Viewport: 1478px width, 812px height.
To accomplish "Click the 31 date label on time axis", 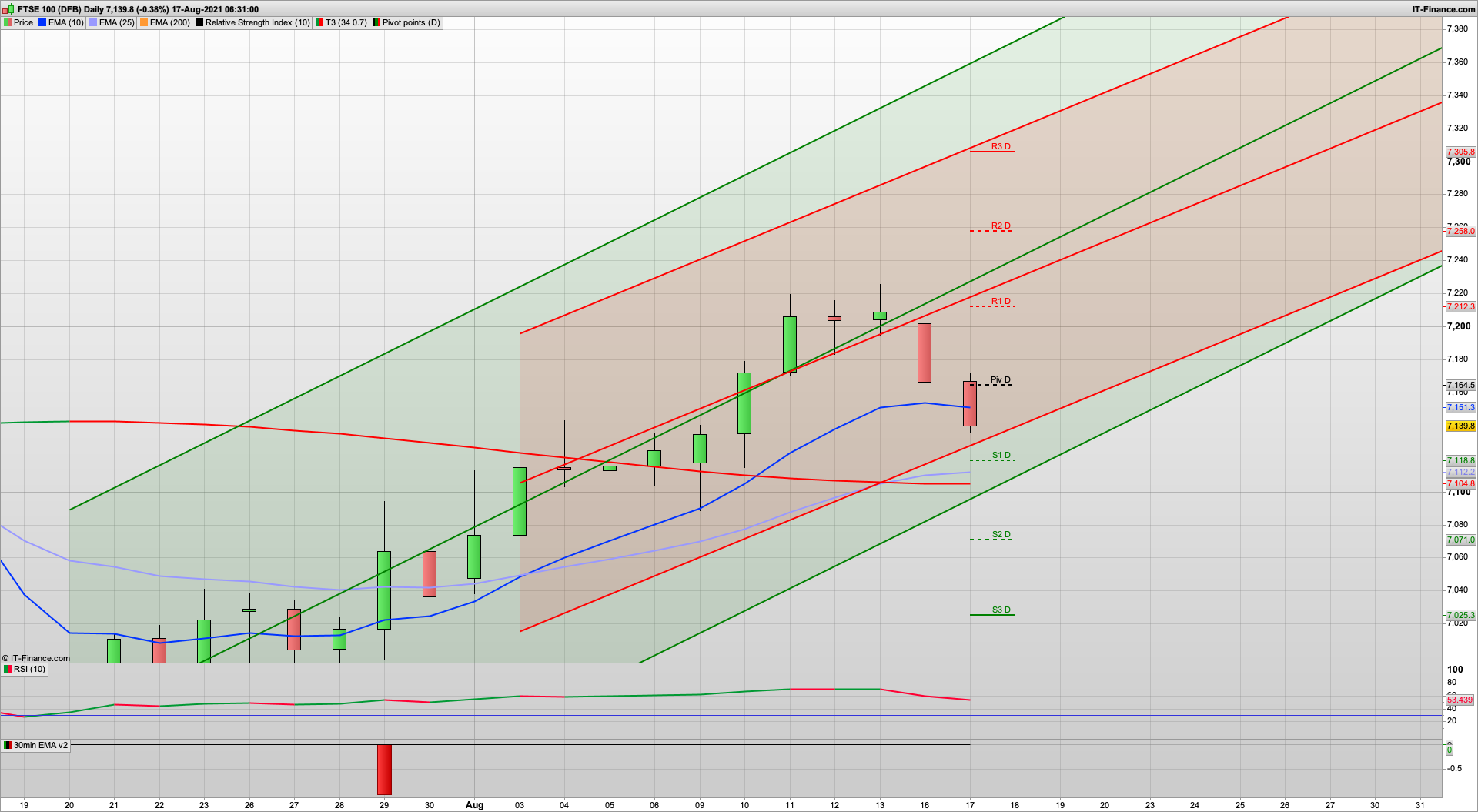I will pos(1420,805).
